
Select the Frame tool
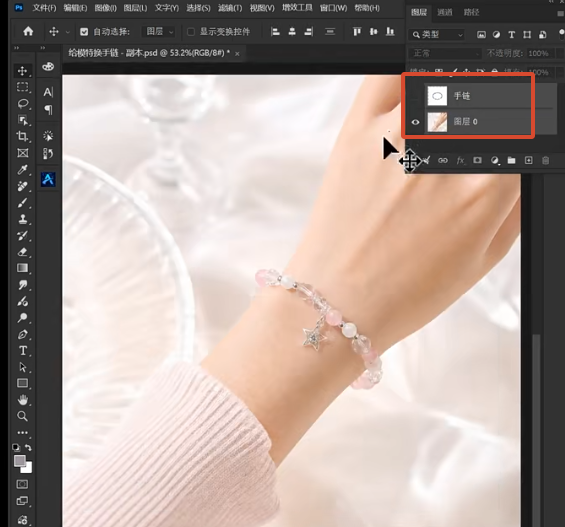(x=22, y=153)
